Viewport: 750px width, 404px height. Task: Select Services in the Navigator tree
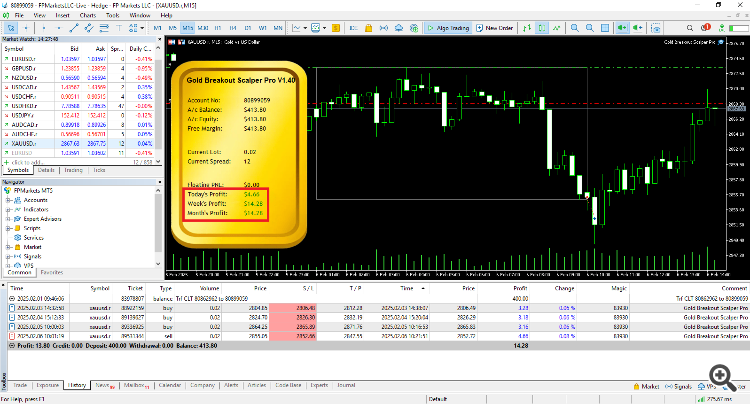point(33,238)
